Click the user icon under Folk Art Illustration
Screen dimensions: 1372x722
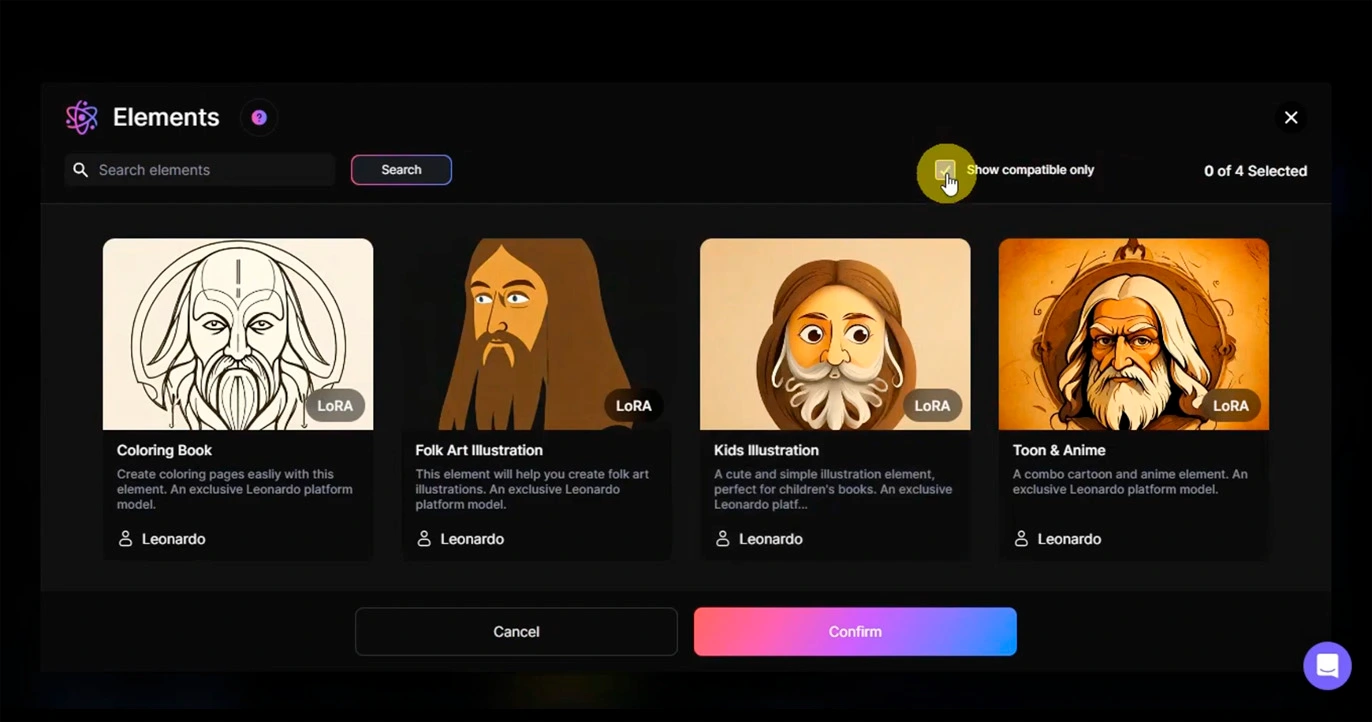[x=424, y=539]
